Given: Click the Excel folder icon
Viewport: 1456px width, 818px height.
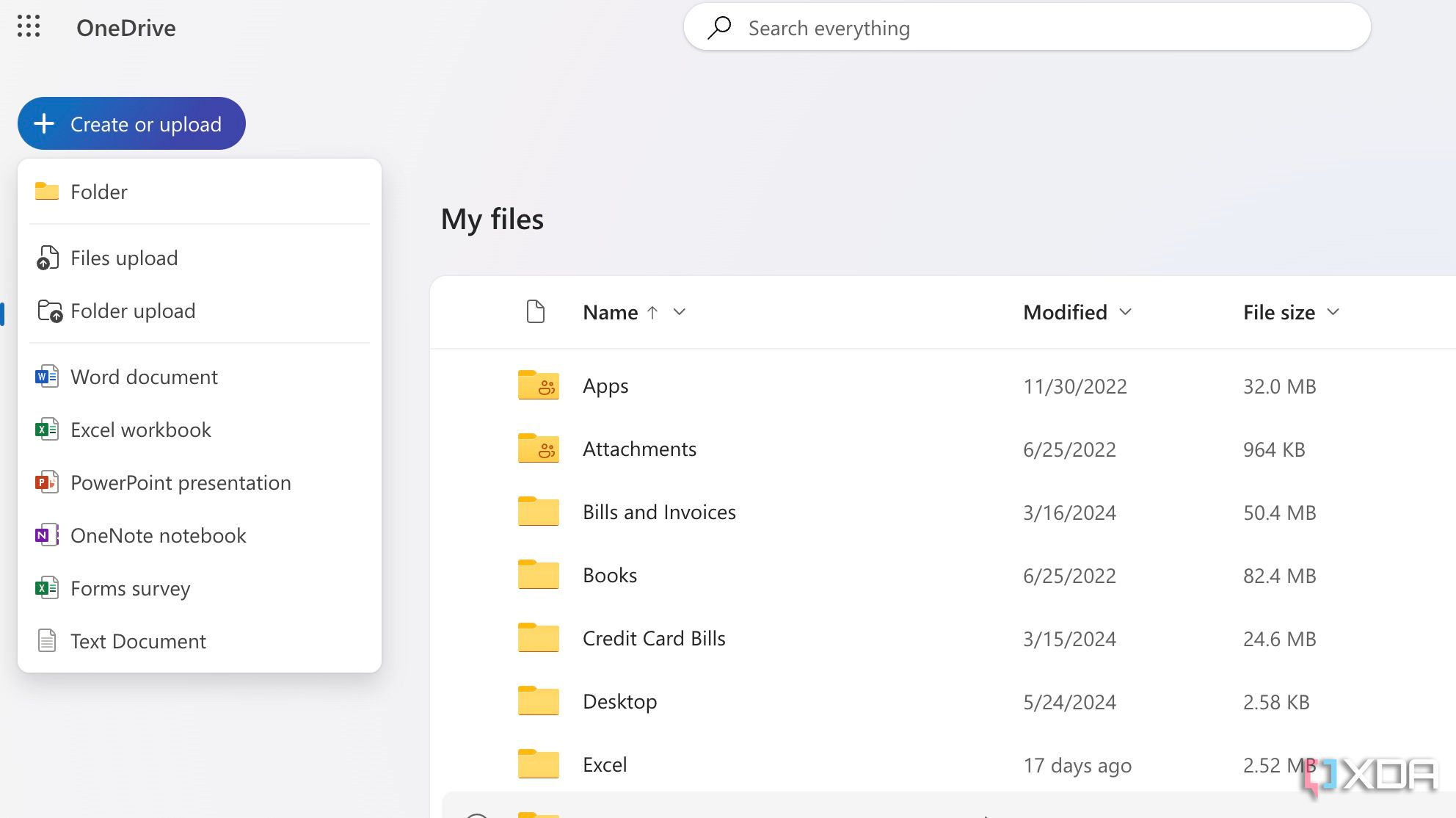Looking at the screenshot, I should [x=538, y=764].
